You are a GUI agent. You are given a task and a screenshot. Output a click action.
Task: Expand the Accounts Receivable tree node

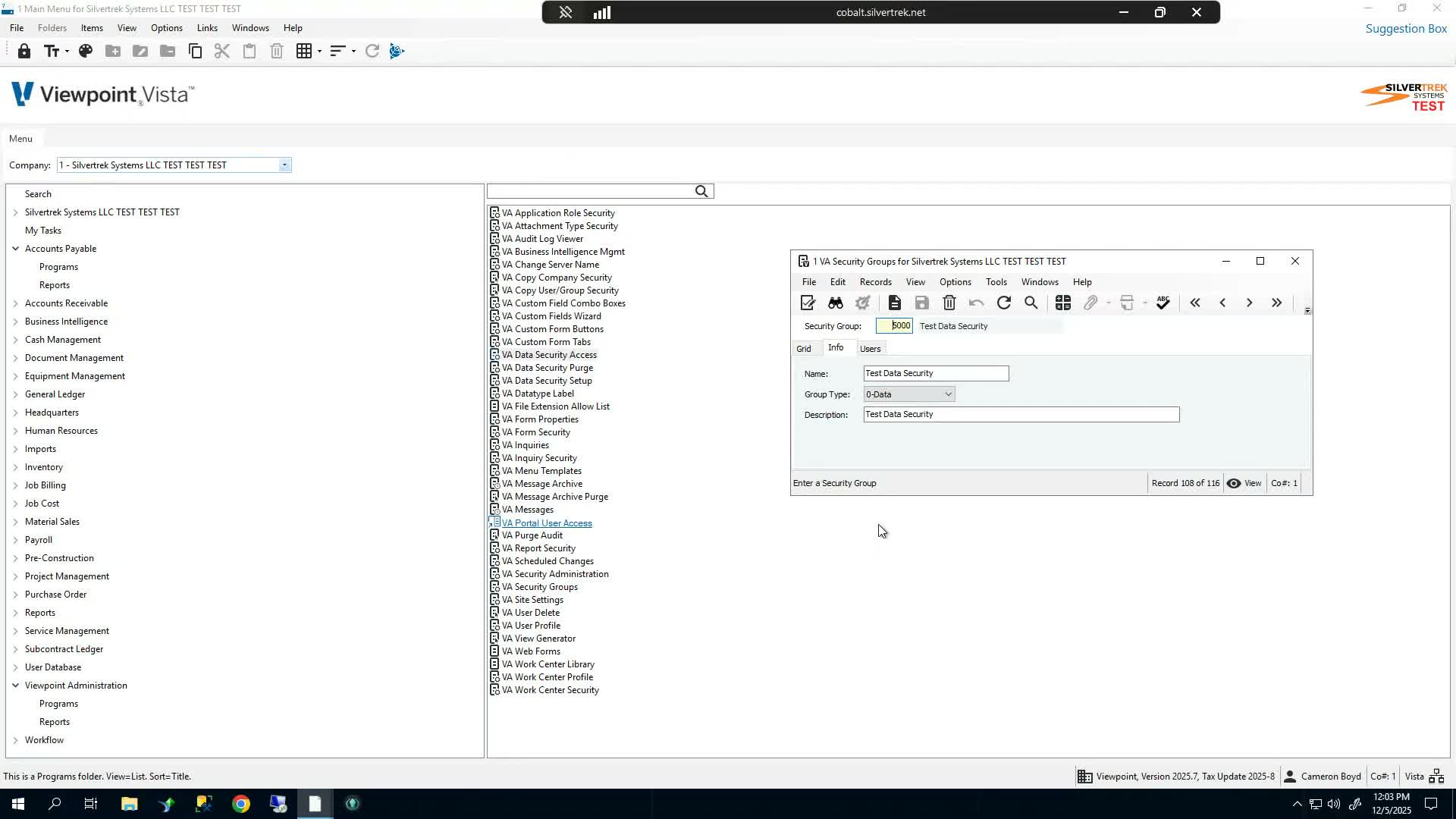coord(15,303)
